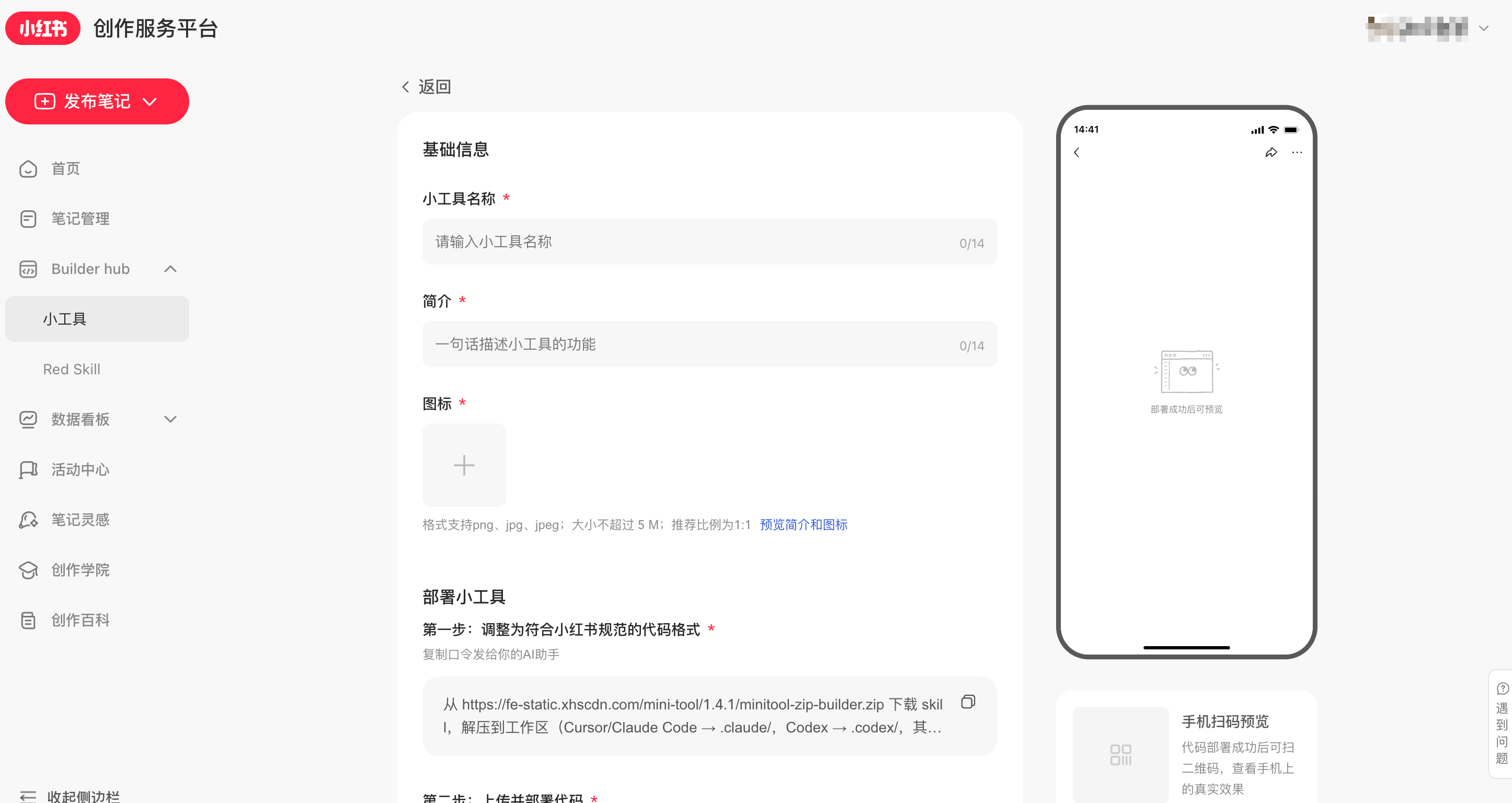Click the phone preview back arrow
The image size is (1512, 803).
tap(1076, 153)
